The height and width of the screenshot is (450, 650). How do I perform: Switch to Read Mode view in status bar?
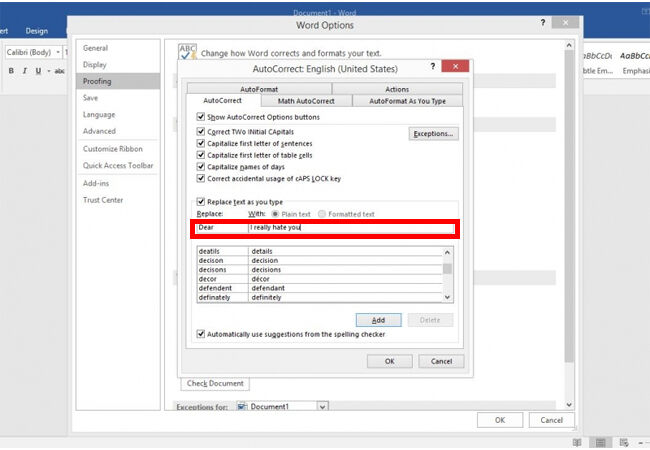click(x=577, y=443)
